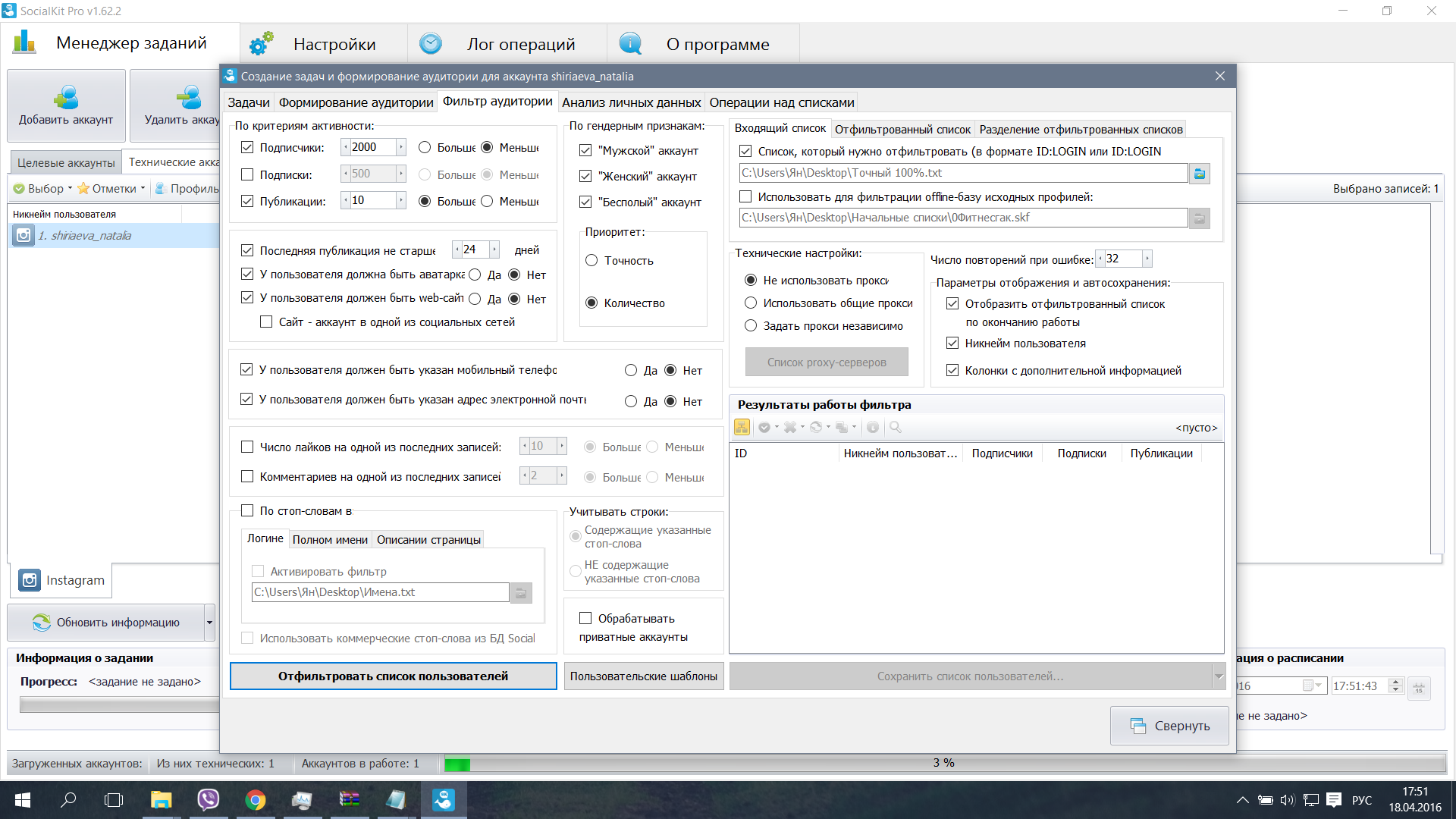Toggle the structure view icon in results toolbar
The height and width of the screenshot is (819, 1456).
tap(742, 428)
